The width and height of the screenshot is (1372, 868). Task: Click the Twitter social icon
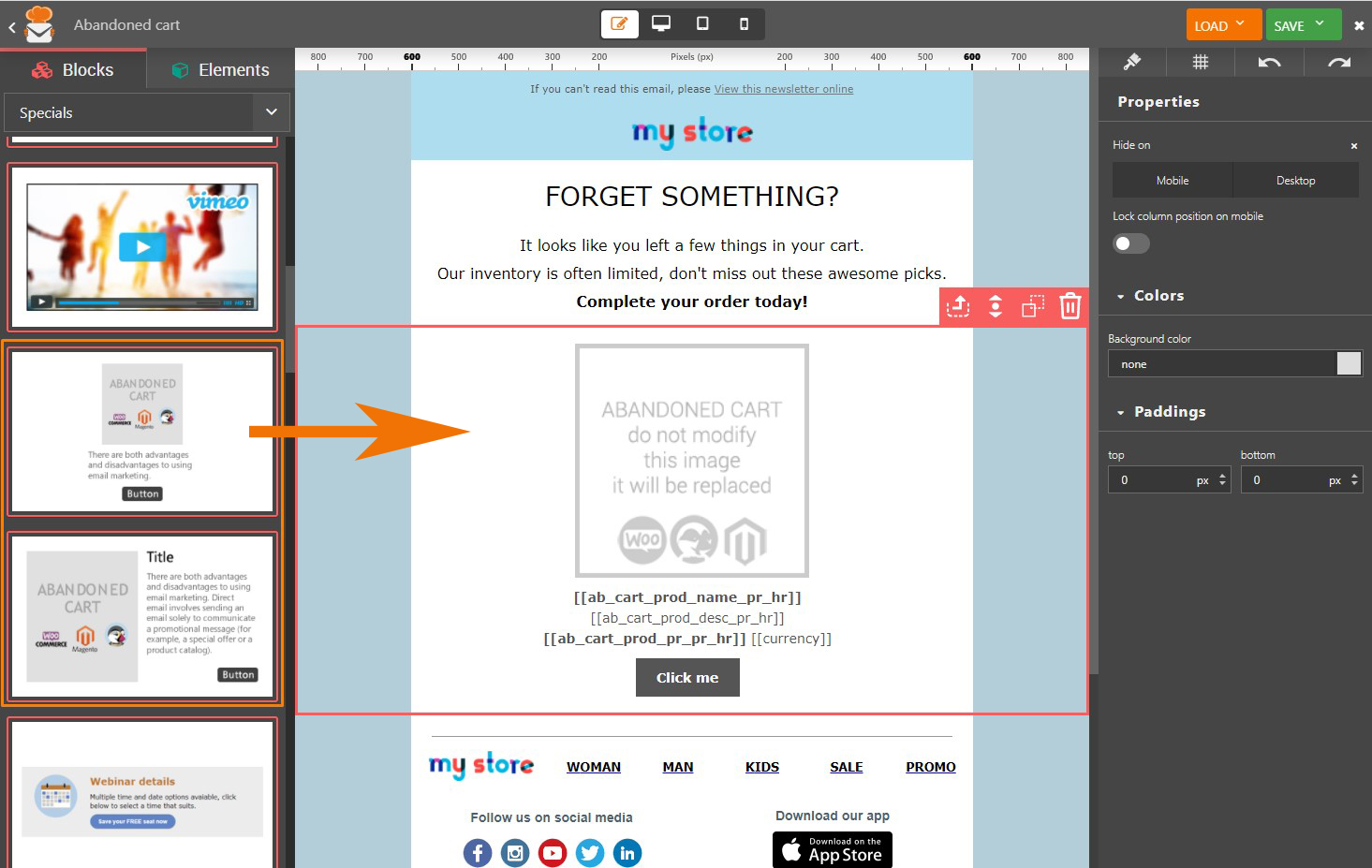point(590,853)
